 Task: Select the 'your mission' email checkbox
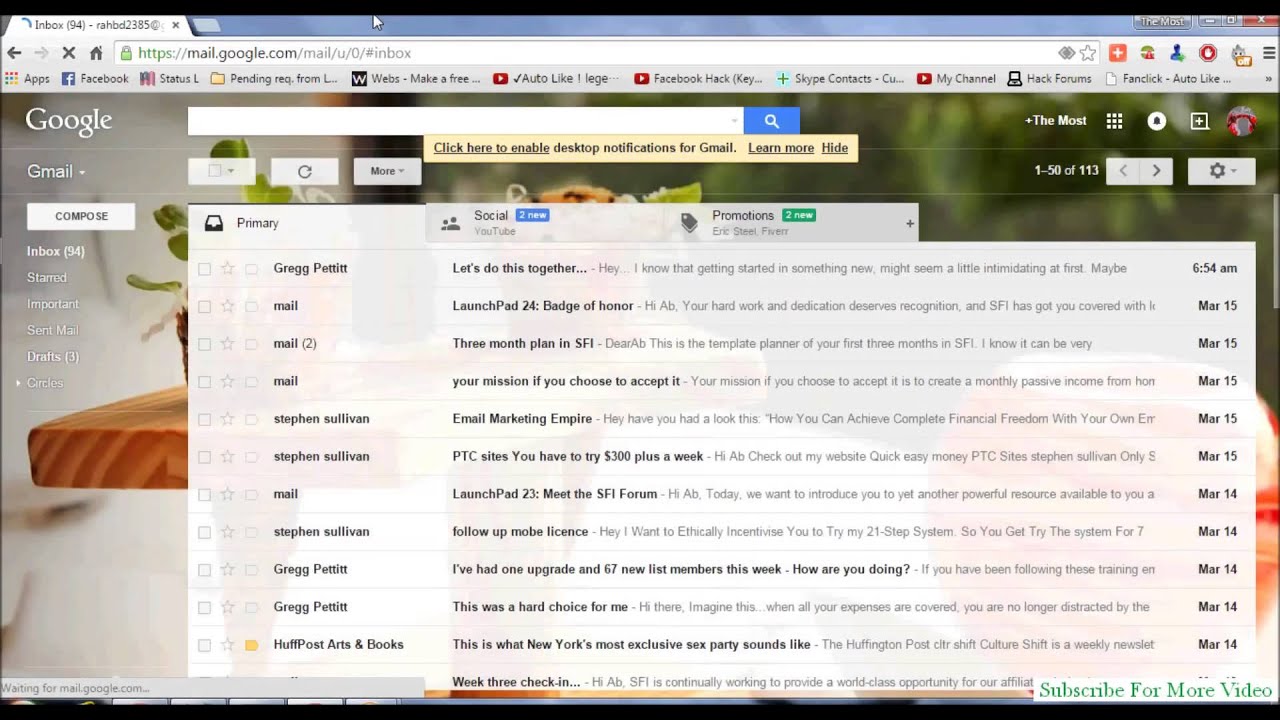pos(204,381)
